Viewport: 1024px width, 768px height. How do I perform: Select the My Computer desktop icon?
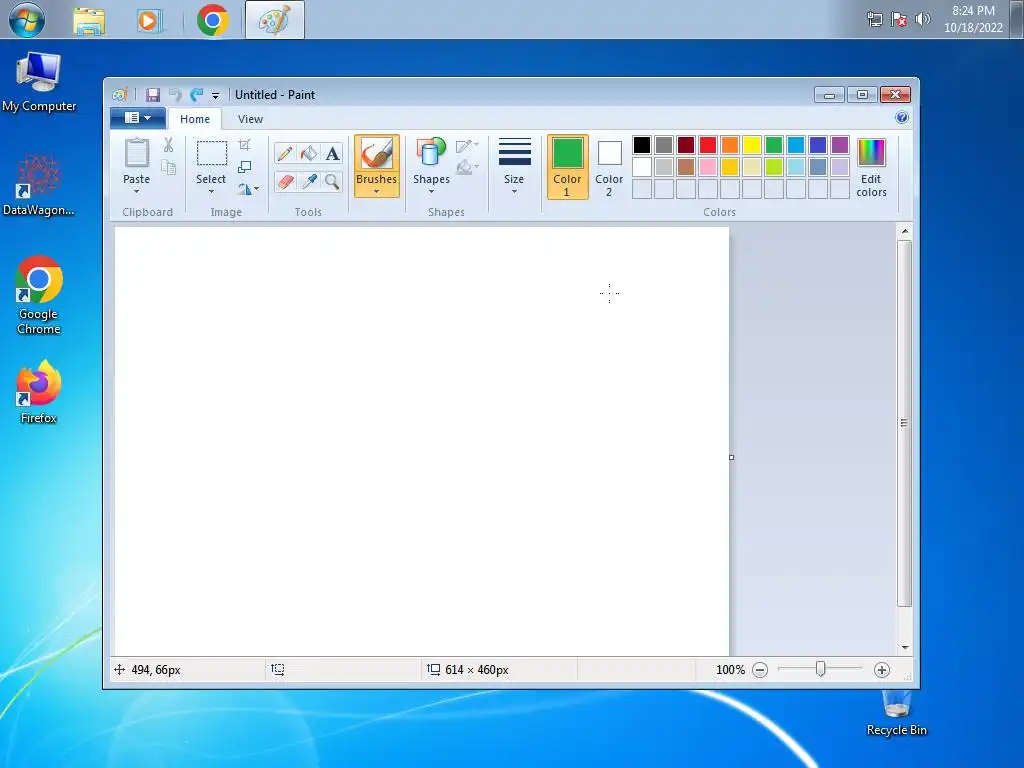(39, 82)
